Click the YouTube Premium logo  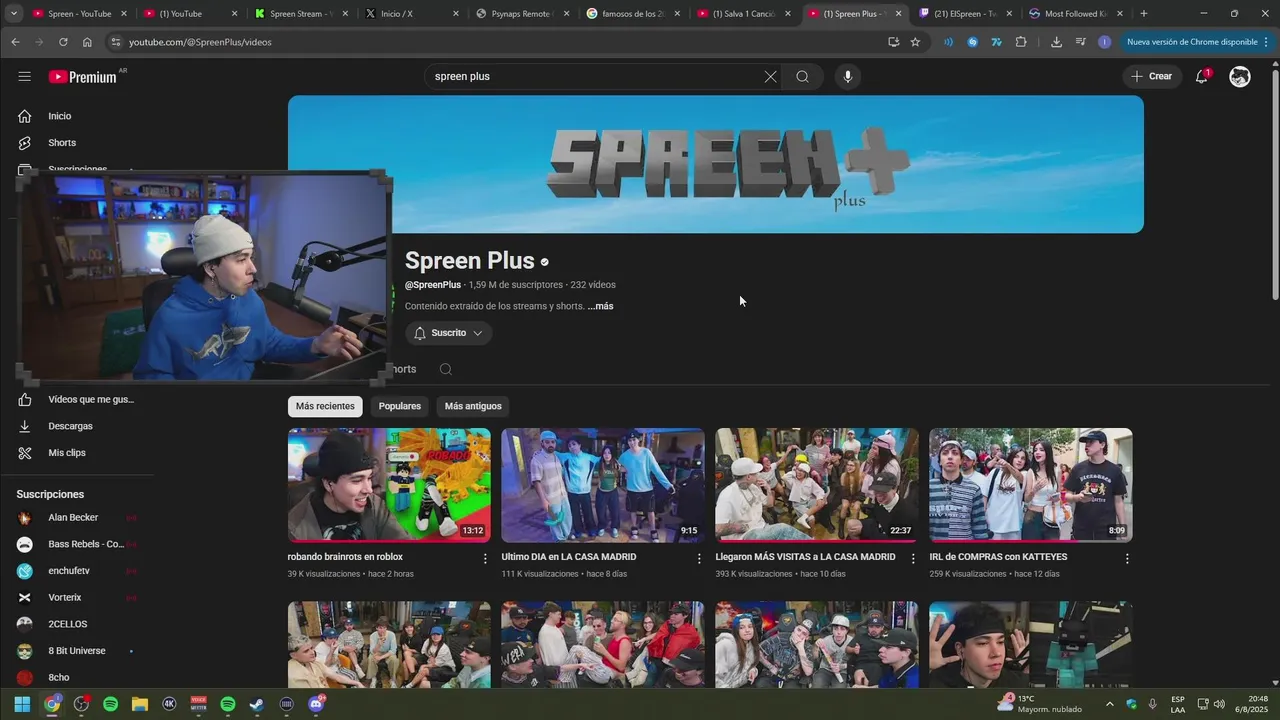[84, 77]
